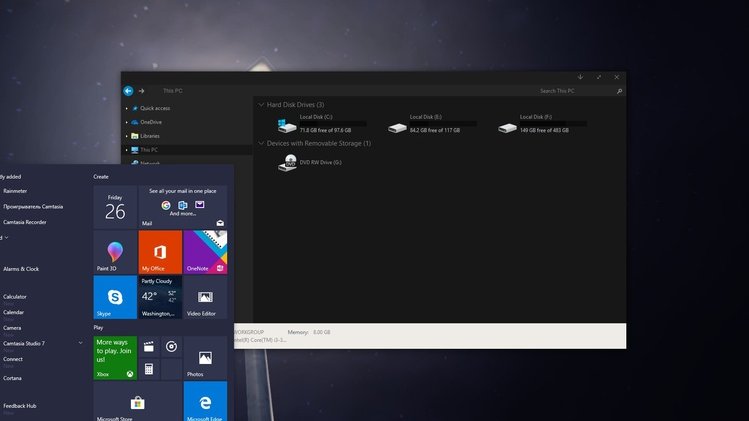The height and width of the screenshot is (421, 749).
Task: Open the Movies clapperboard small tile
Action: point(149,347)
